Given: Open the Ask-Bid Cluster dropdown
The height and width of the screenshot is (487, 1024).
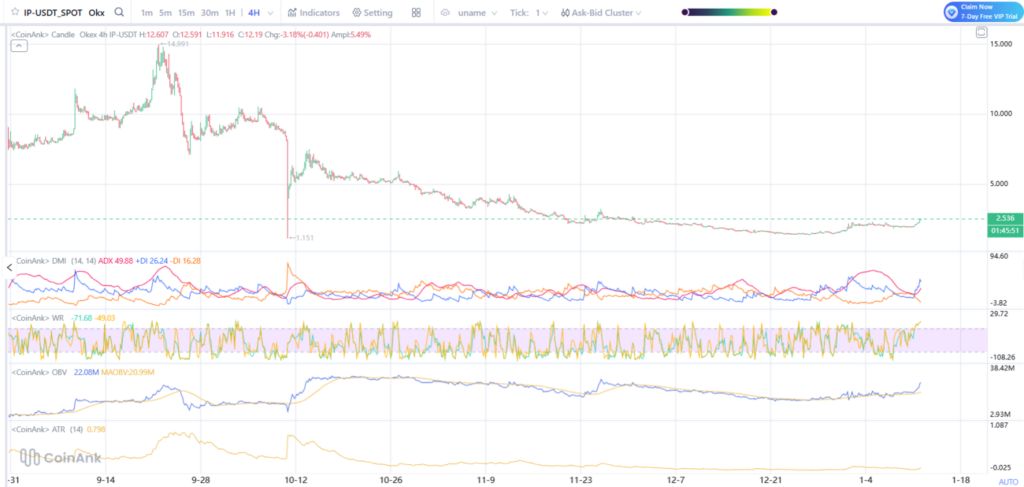Looking at the screenshot, I should pos(601,12).
